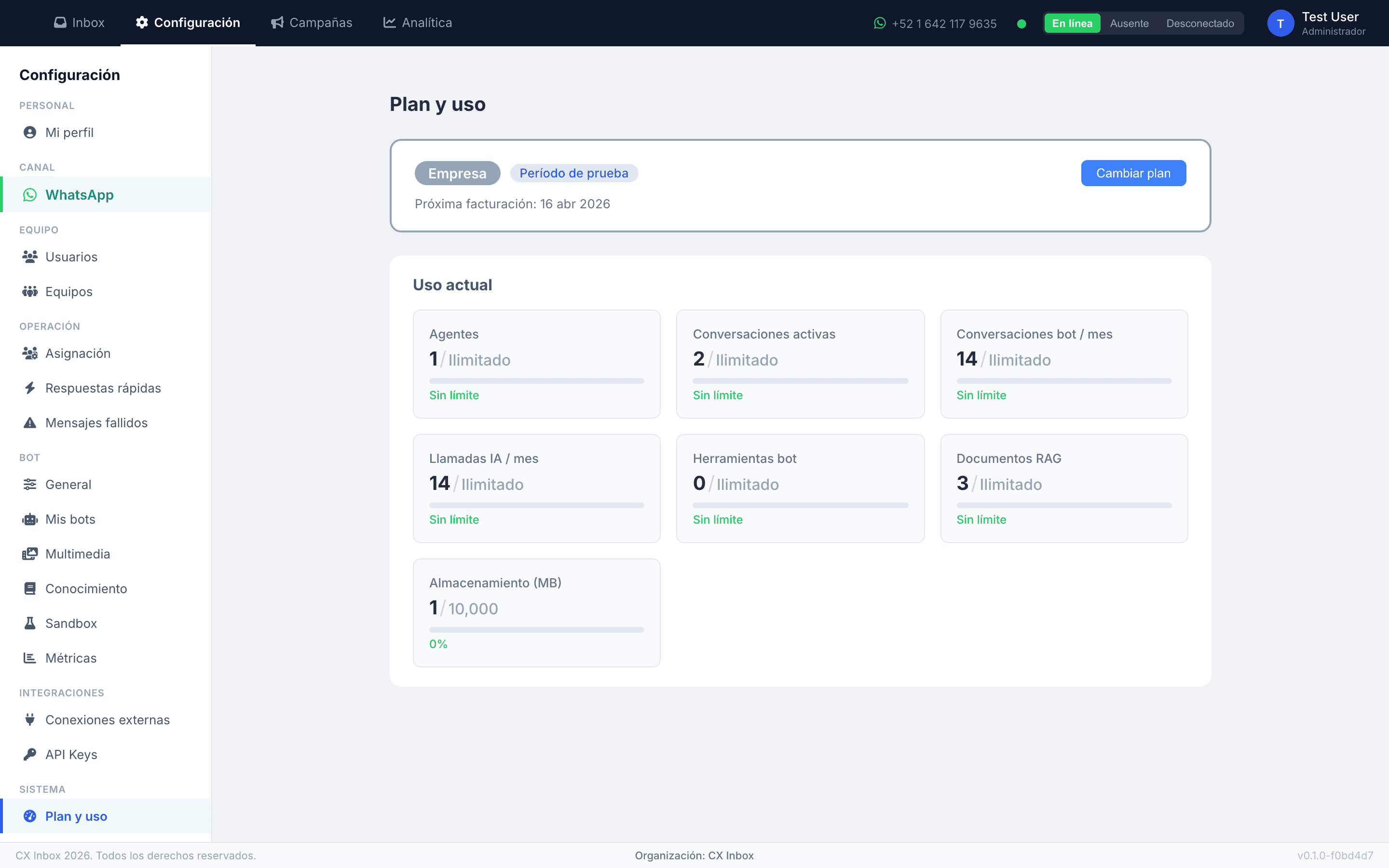Click the Conexiones externas plug icon
Screen dimensions: 1389x868
click(x=30, y=720)
